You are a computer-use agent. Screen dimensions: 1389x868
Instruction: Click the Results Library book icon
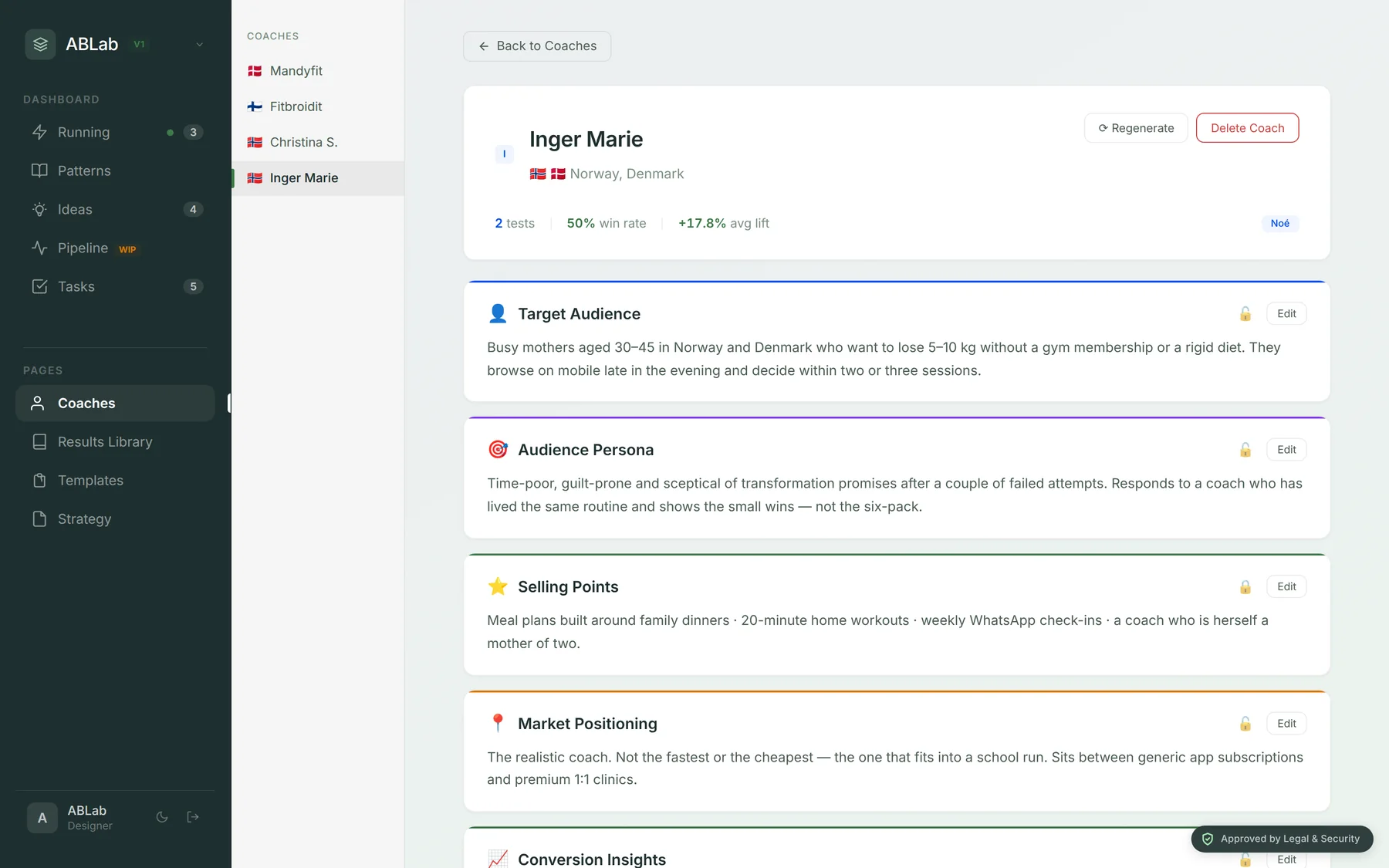click(39, 441)
